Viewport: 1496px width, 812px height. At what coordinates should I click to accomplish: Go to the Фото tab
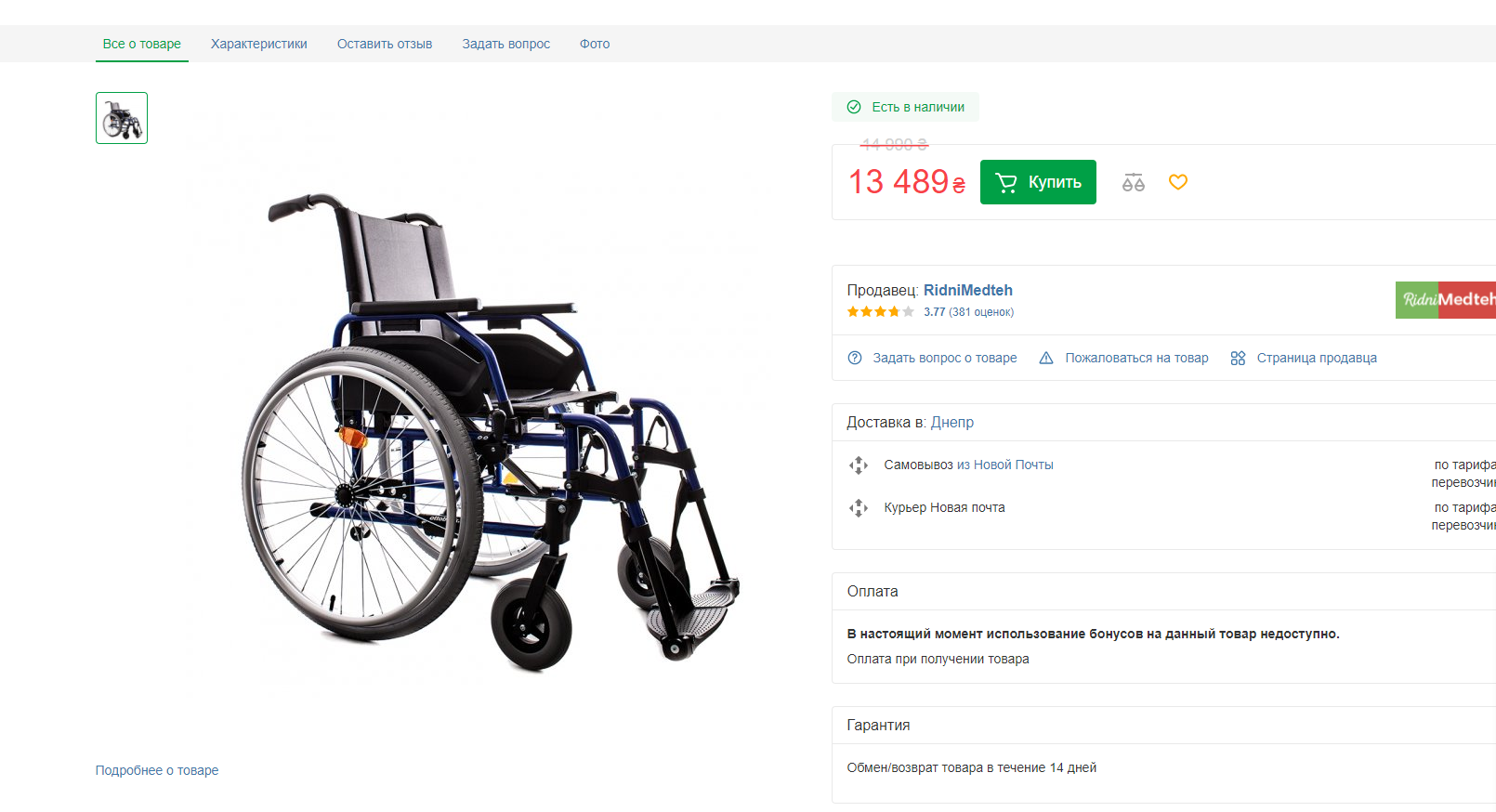point(595,44)
